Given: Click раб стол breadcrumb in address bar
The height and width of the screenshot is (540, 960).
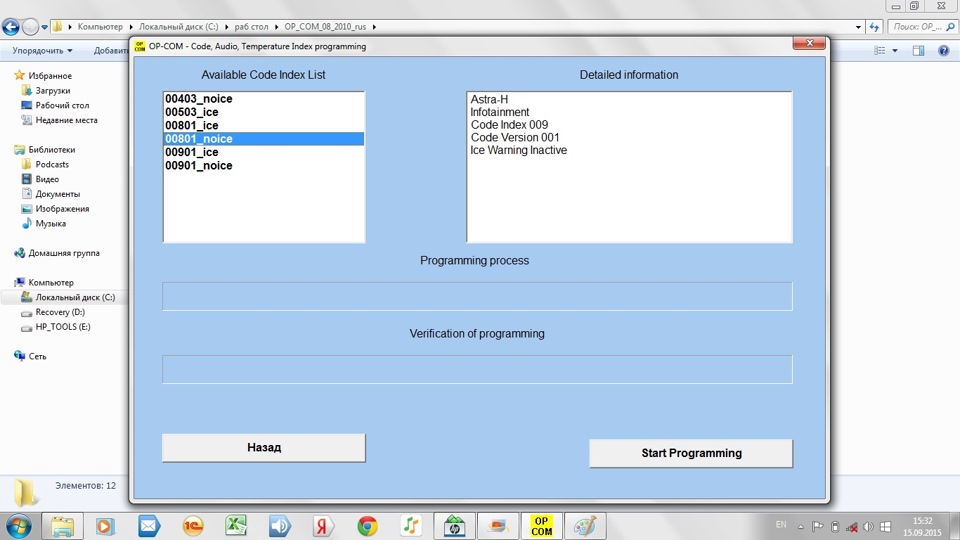Looking at the screenshot, I should coord(251,27).
